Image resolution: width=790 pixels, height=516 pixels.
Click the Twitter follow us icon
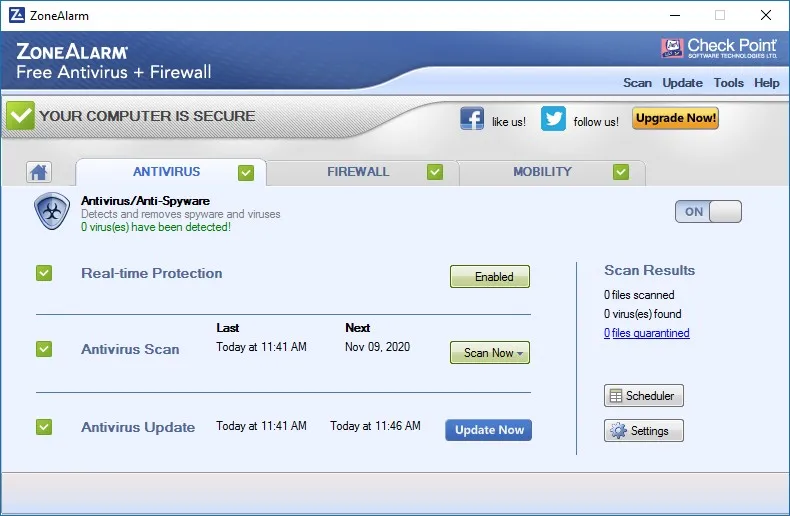[x=553, y=119]
